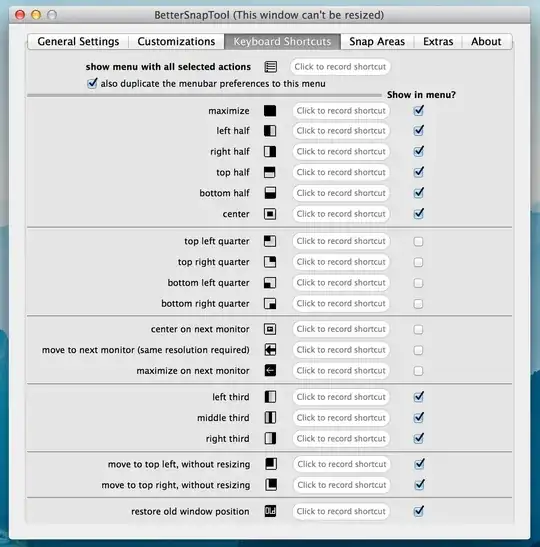Enable Show in menu for top left quarter
Viewport: 540px width, 547px height.
(418, 241)
